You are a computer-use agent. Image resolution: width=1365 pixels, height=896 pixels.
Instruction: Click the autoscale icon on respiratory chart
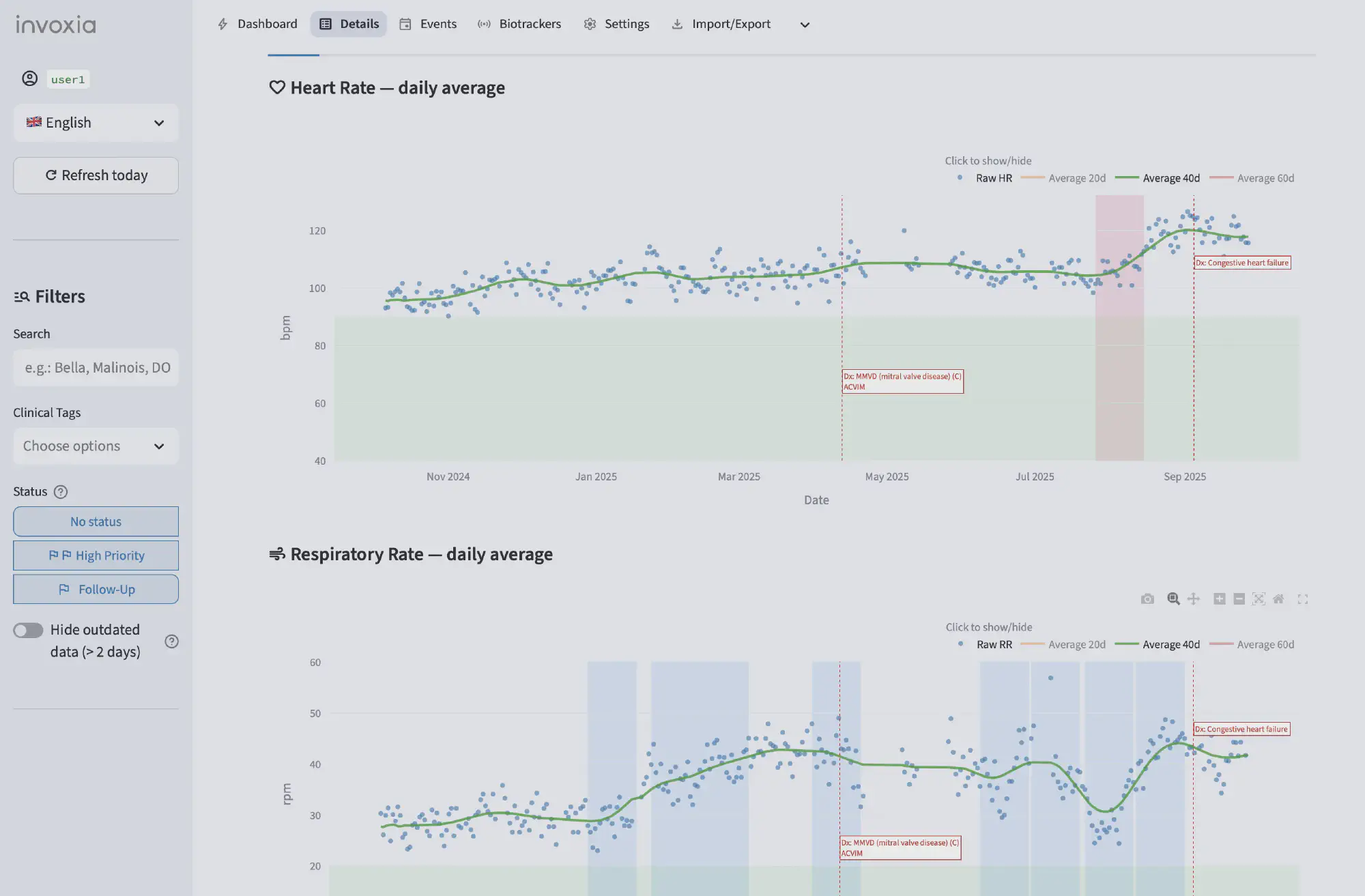point(1258,598)
